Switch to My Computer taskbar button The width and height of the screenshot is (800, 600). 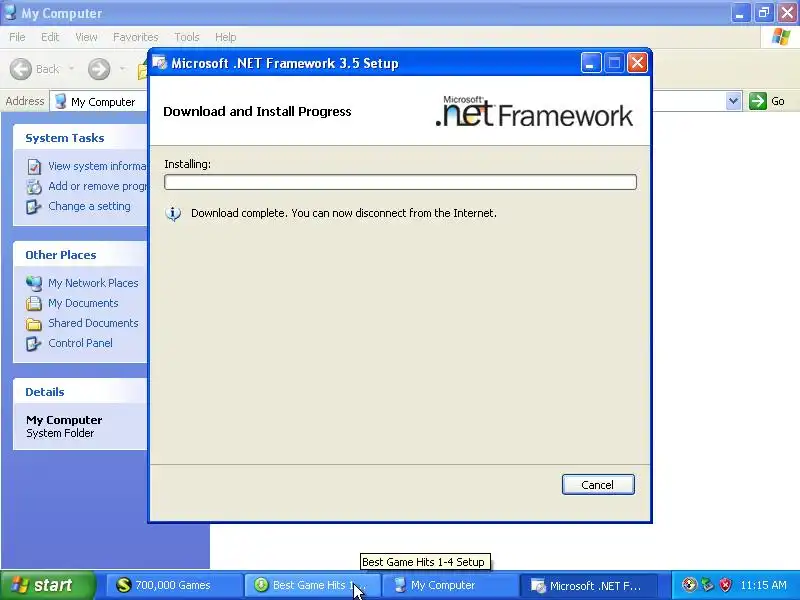[450, 585]
